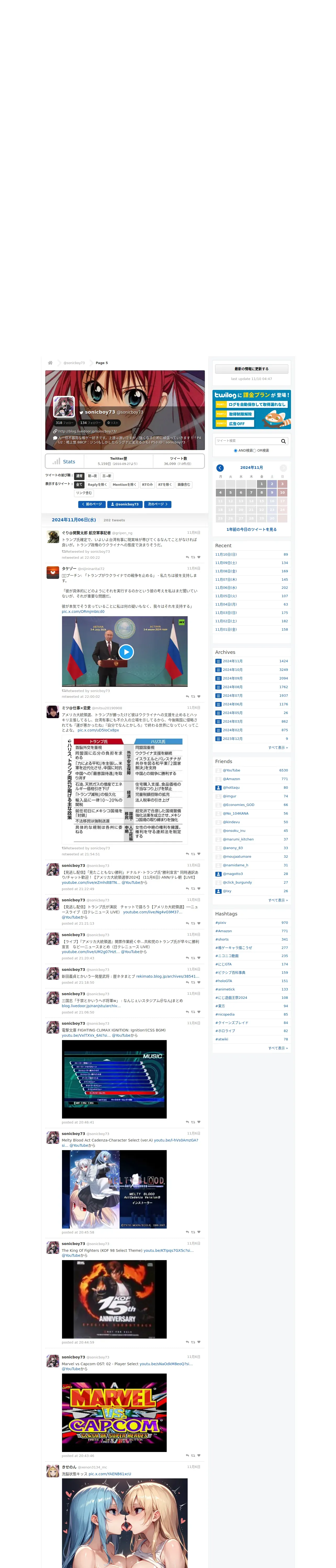The width and height of the screenshot is (336, 1568).
Task: Open the 2024年08月 archive list icon
Action: point(218,687)
